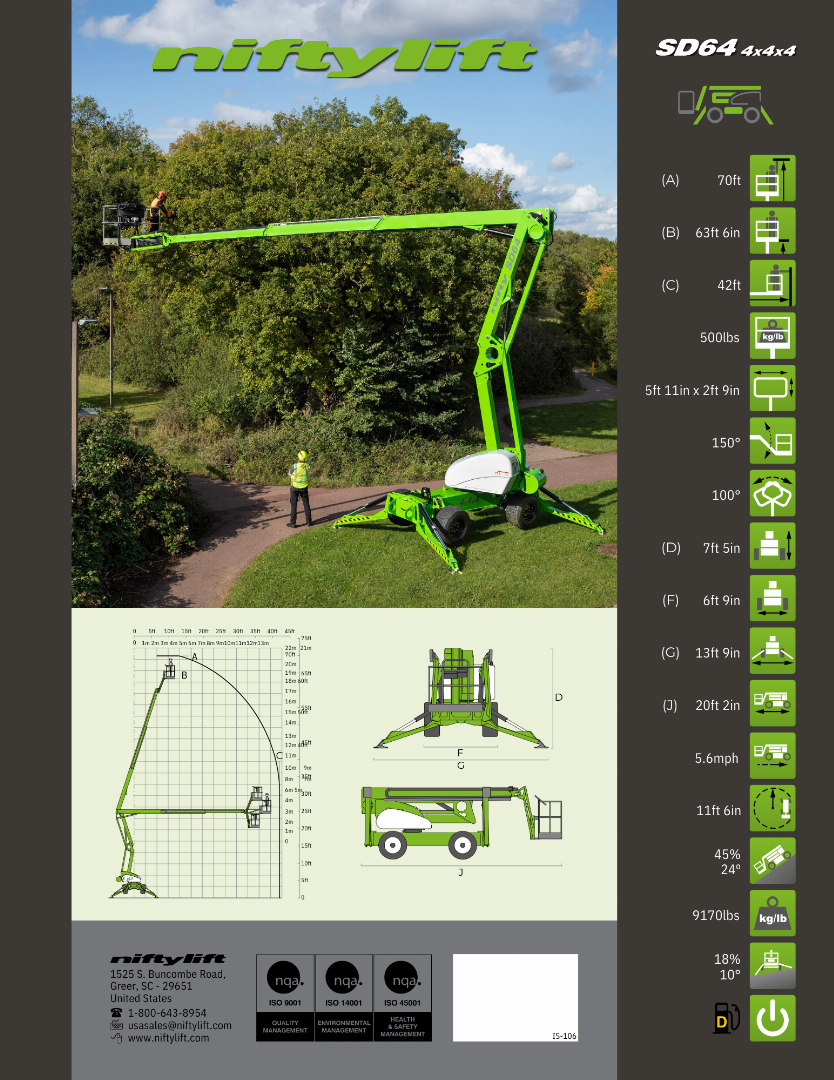The width and height of the screenshot is (834, 1080).
Task: Click the stowed length "J 20ft 2in" icon
Action: tap(771, 704)
